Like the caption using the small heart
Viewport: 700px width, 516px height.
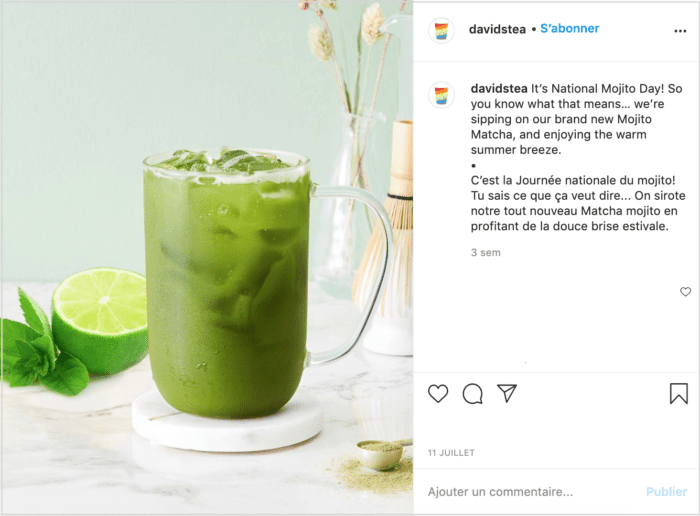[685, 291]
